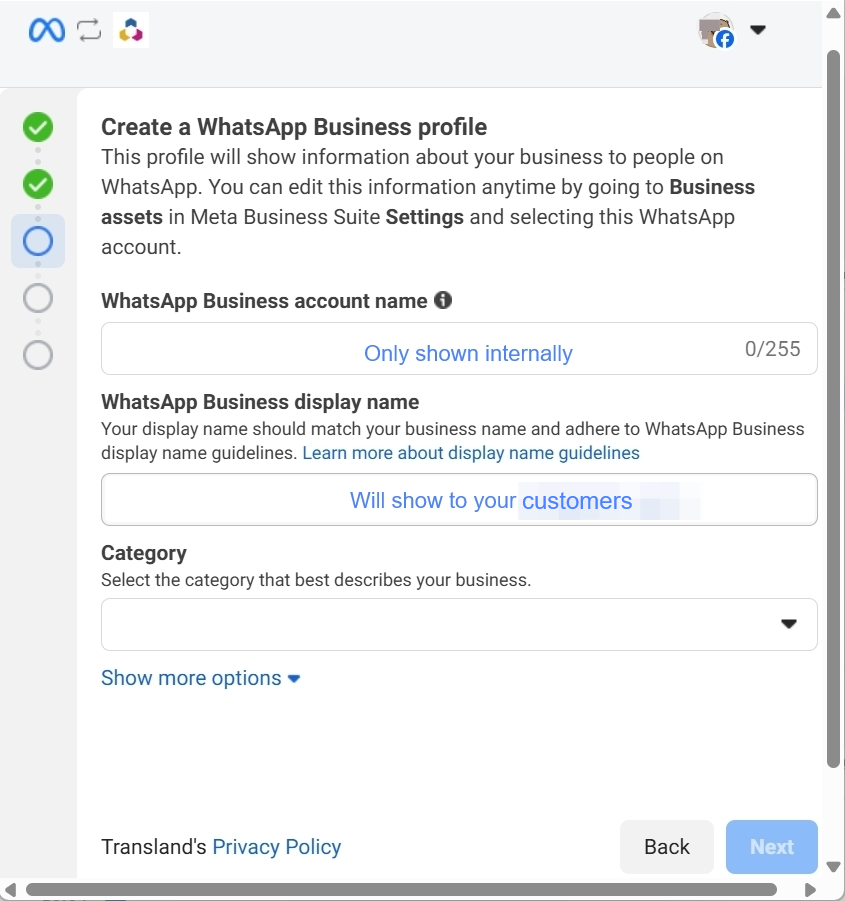Click the WhatsApp Business display name field
The width and height of the screenshot is (845, 901).
[459, 499]
